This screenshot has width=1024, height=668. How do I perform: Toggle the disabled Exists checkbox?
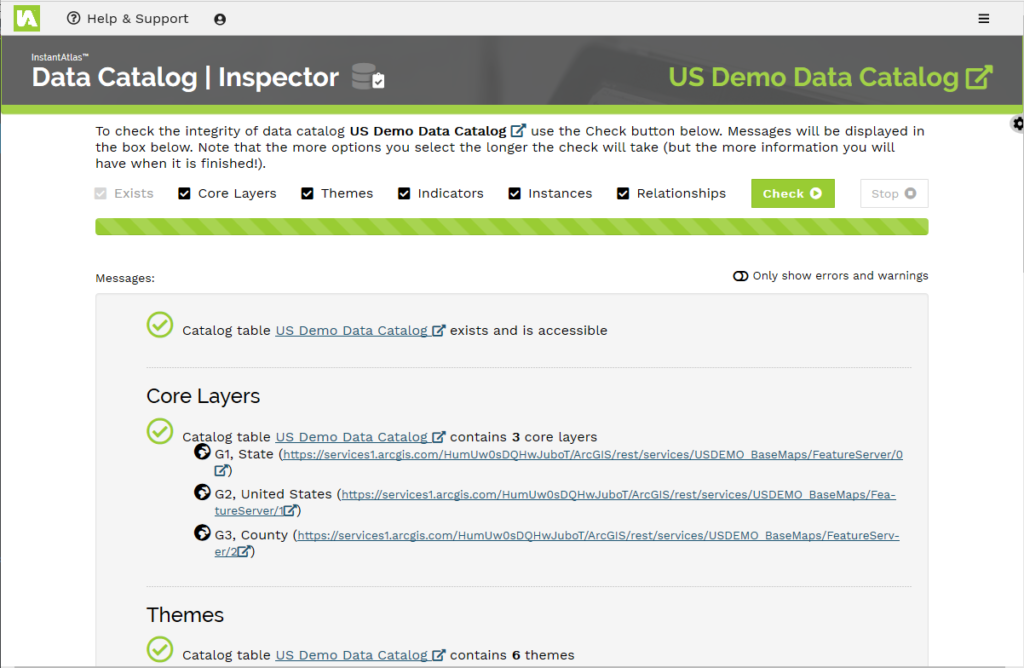coord(101,193)
